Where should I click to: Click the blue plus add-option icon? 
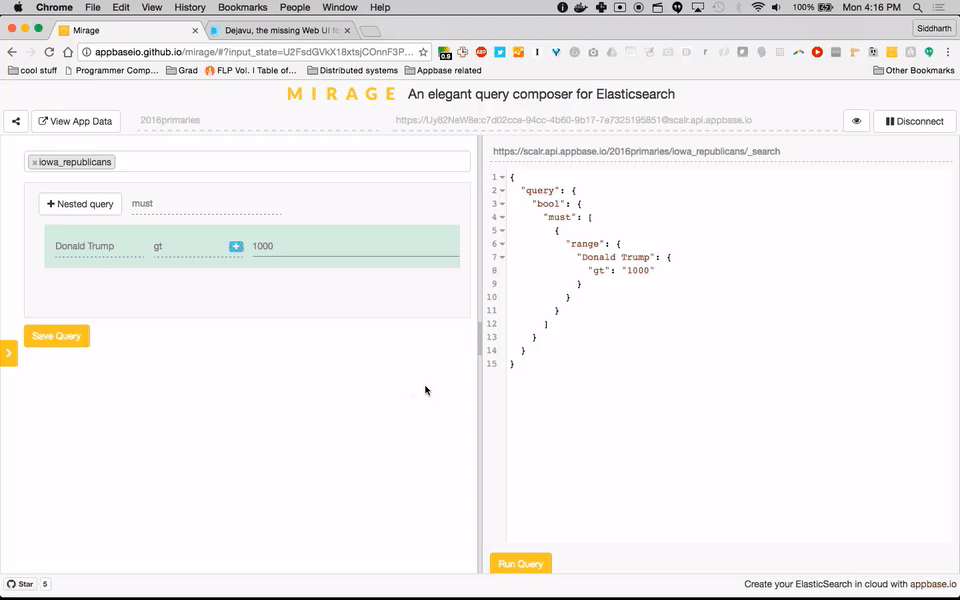point(236,246)
